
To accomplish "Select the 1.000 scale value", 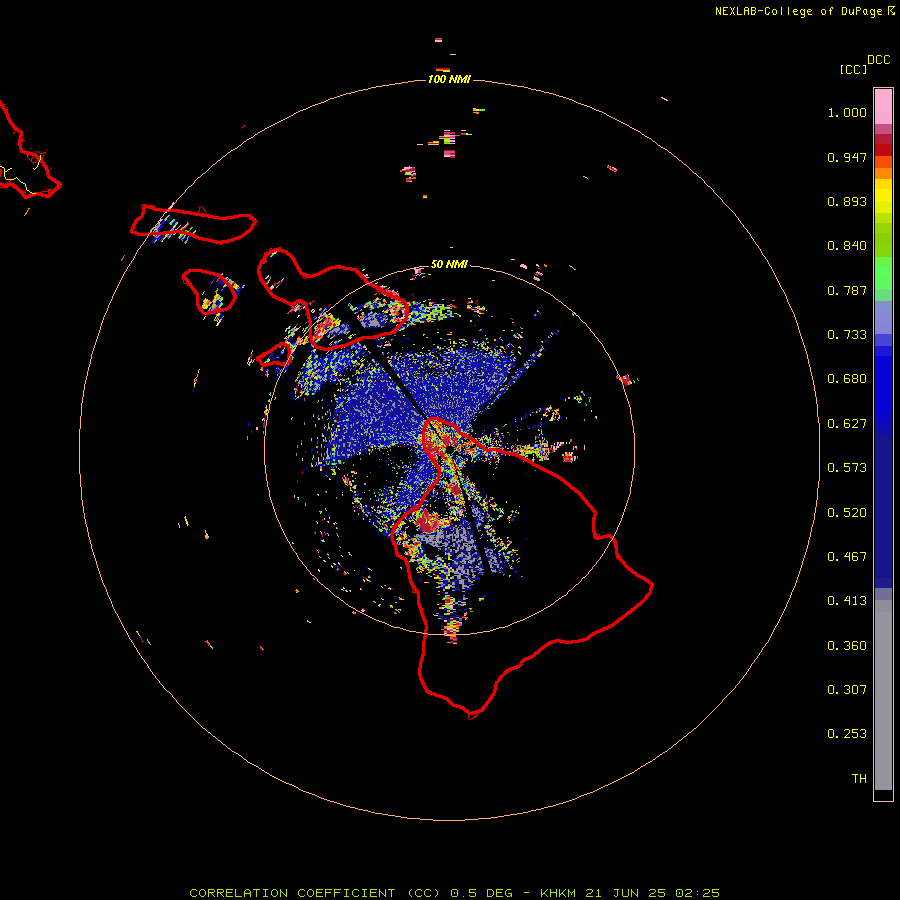I will [847, 112].
